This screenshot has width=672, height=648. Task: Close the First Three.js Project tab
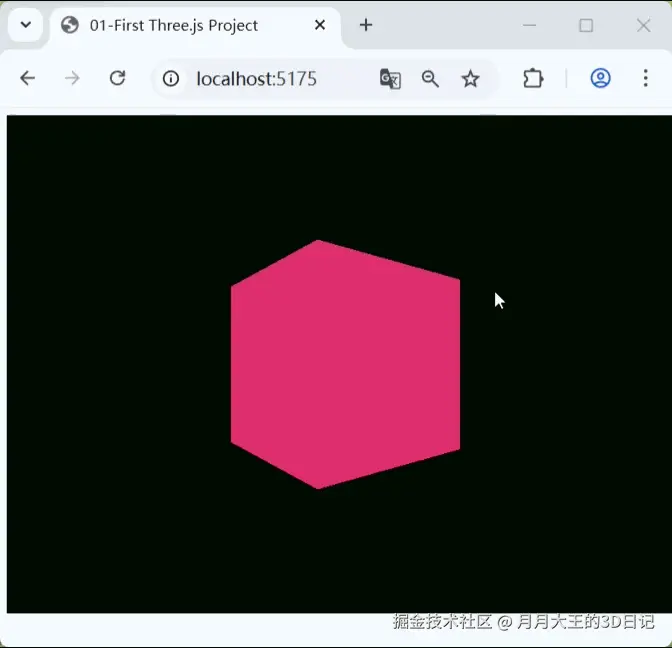(x=320, y=26)
